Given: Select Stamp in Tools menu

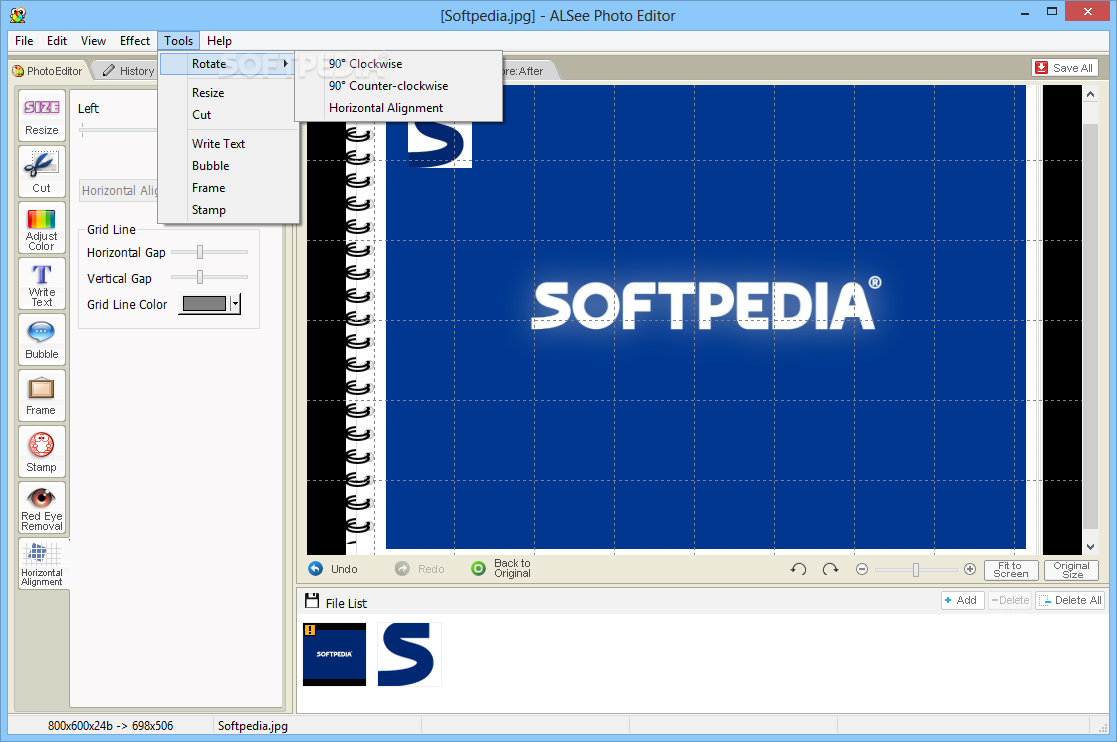Looking at the screenshot, I should [x=227, y=210].
